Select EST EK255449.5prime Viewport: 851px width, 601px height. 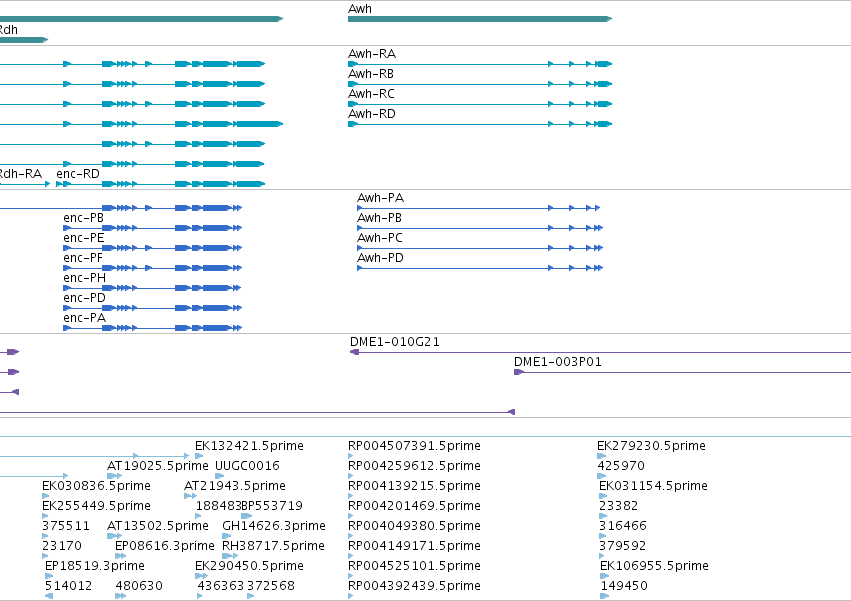point(97,507)
